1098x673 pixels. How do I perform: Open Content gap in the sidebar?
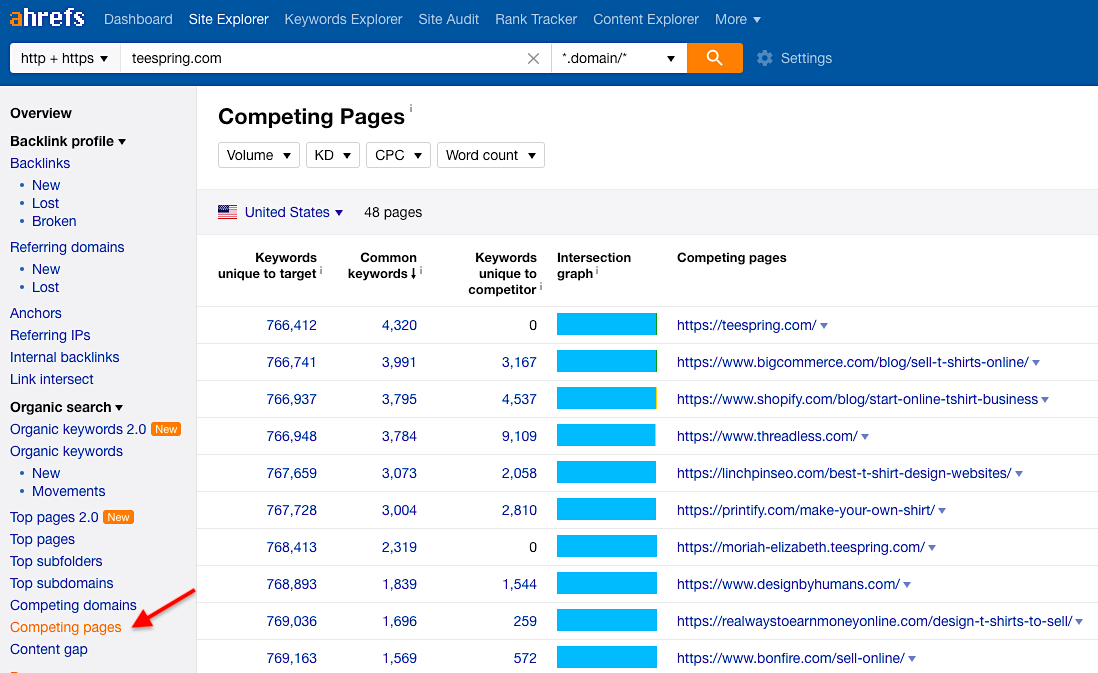[x=49, y=649]
